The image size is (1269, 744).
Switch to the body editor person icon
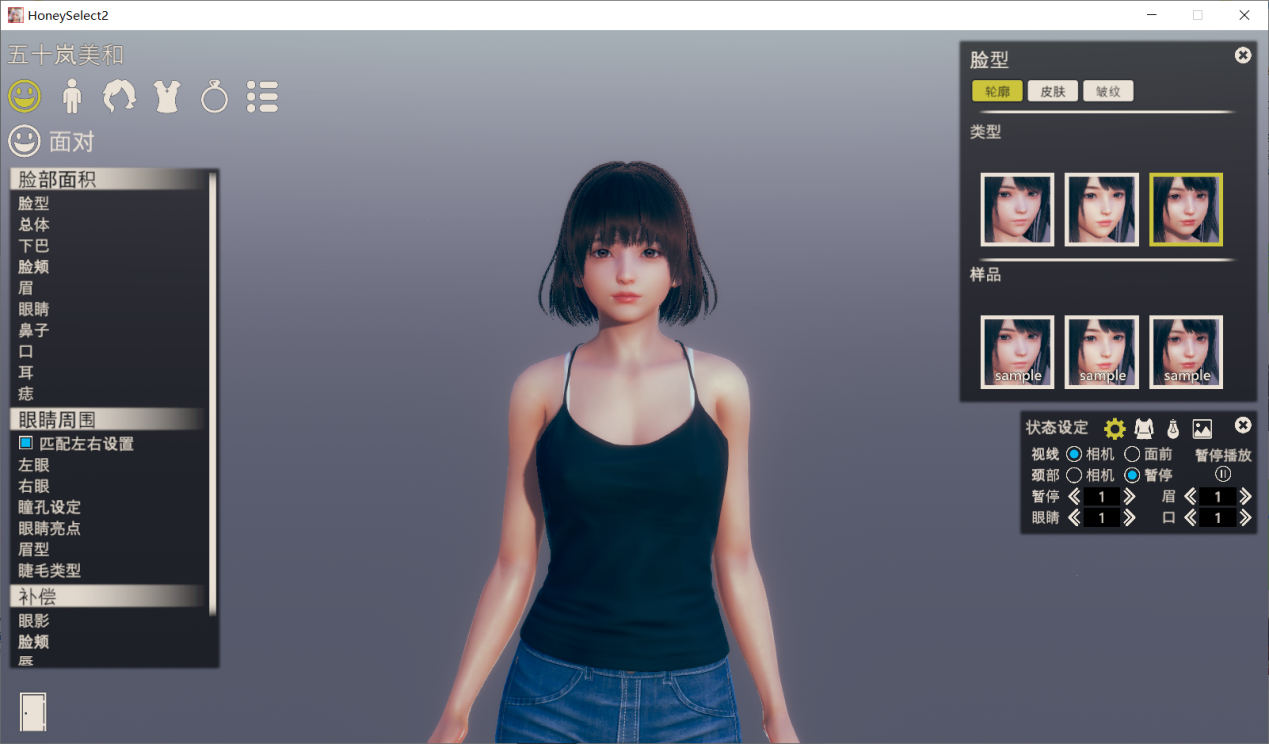click(71, 96)
